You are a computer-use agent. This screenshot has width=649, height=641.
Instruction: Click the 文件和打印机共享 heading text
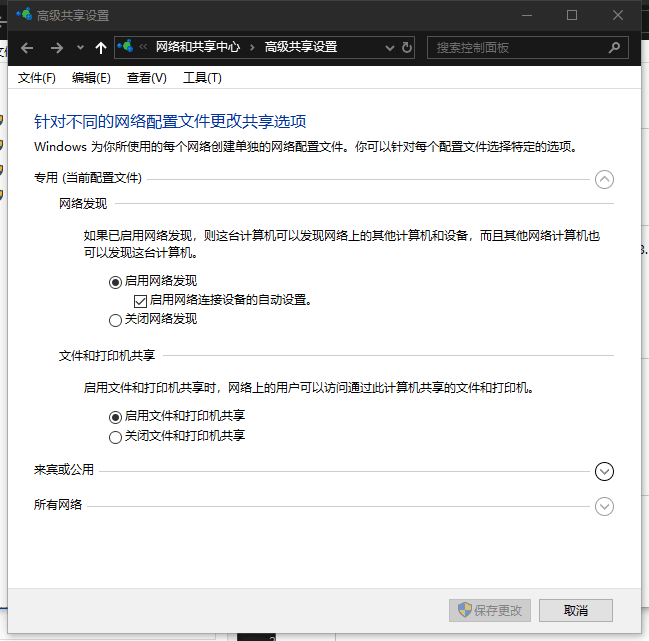pyautogui.click(x=107, y=355)
